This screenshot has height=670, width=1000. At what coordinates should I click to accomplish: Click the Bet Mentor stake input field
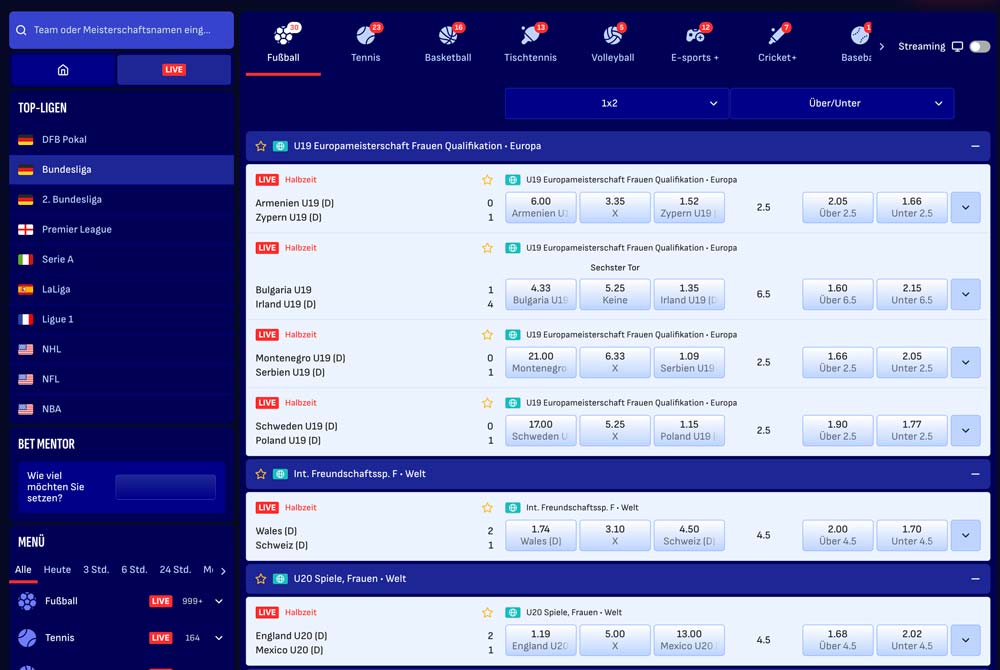[x=165, y=489]
